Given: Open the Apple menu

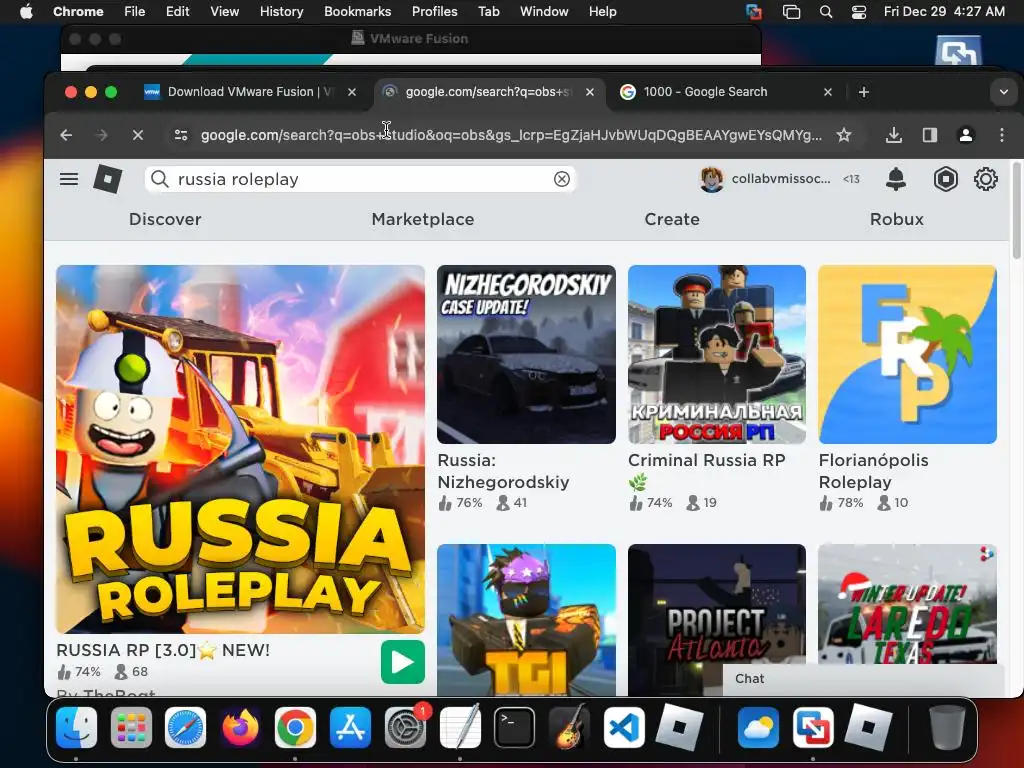Looking at the screenshot, I should 26,11.
